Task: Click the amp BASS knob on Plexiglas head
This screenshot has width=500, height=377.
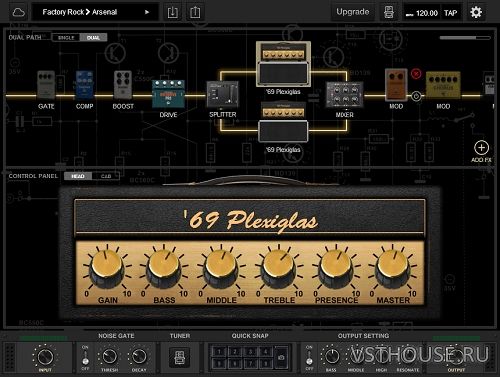Action: (x=164, y=269)
